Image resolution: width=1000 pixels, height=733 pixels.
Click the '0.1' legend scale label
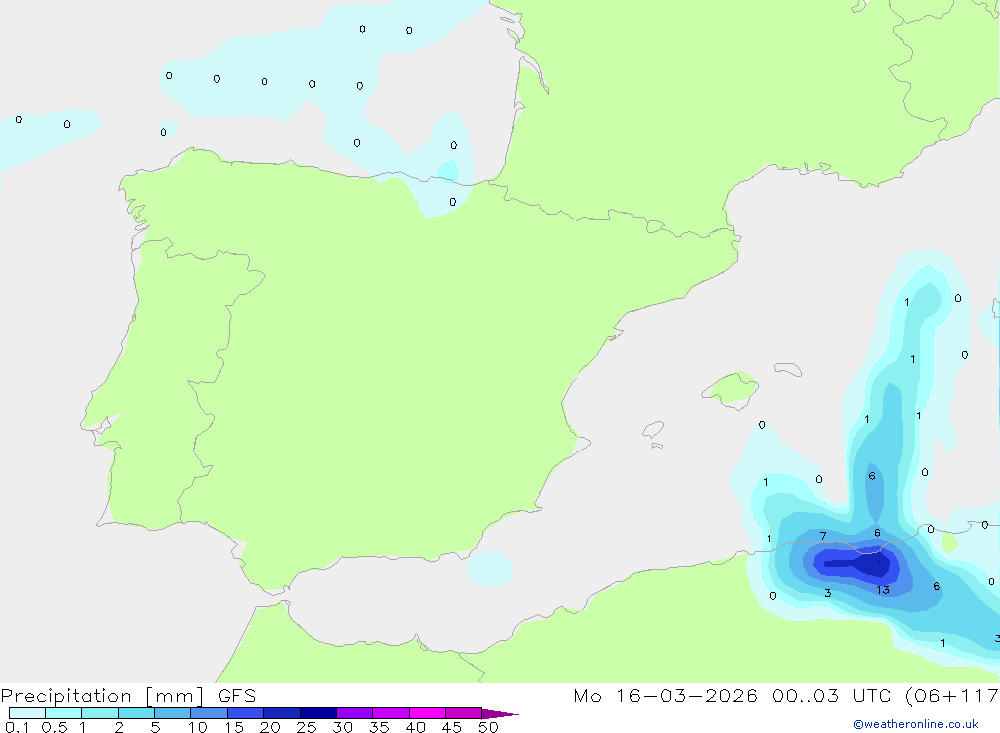(x=17, y=727)
